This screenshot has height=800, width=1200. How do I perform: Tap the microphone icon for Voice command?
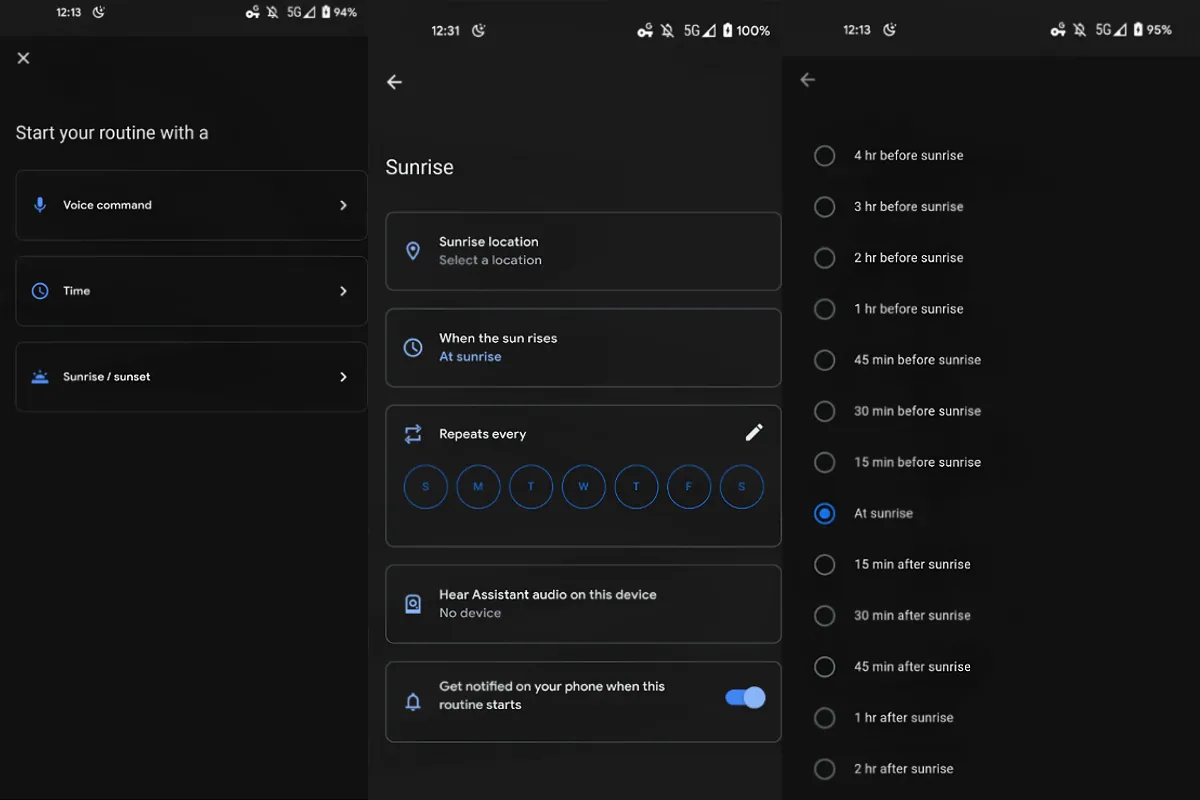click(x=40, y=205)
